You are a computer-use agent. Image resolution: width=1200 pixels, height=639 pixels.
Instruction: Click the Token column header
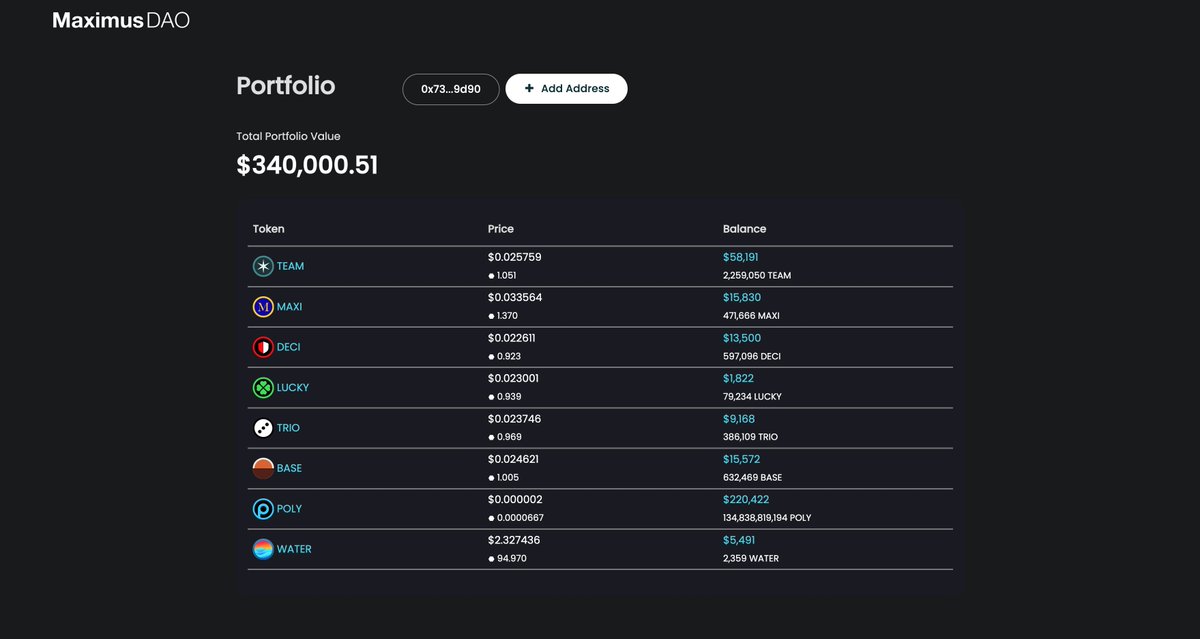coord(268,228)
